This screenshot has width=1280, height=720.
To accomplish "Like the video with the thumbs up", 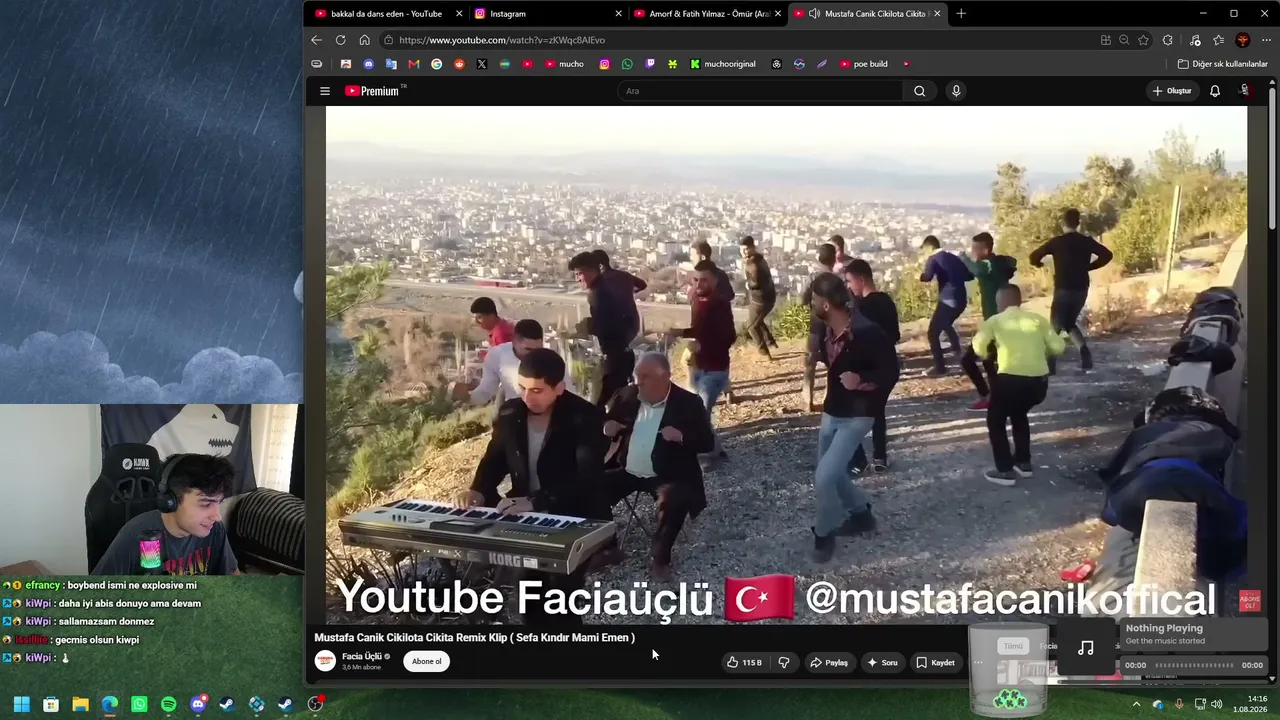I will 733,662.
